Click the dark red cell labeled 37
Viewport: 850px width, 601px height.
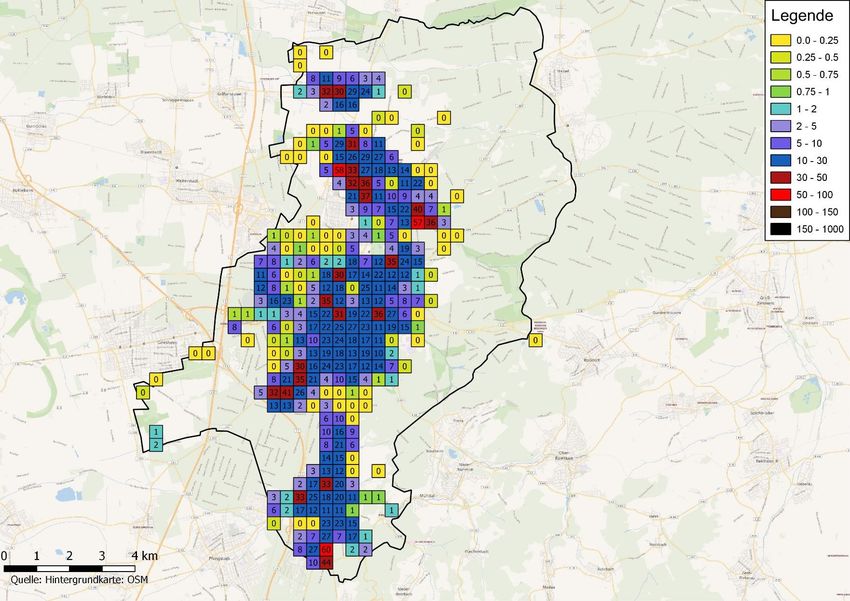coord(366,196)
